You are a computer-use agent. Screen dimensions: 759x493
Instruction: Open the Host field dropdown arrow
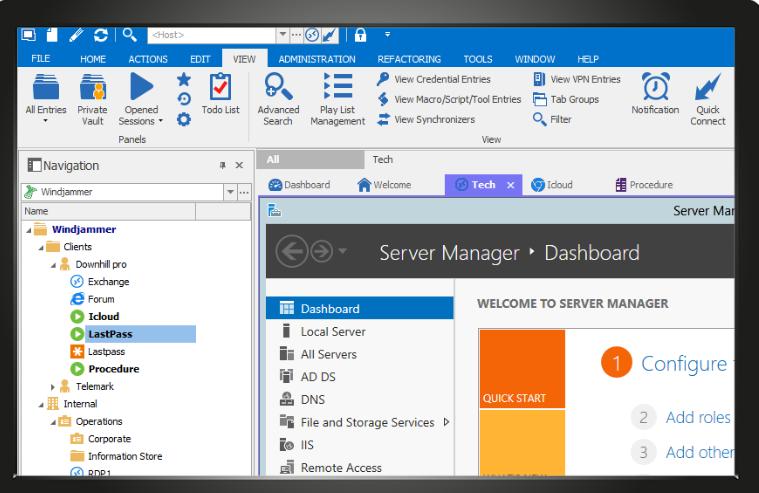click(282, 35)
